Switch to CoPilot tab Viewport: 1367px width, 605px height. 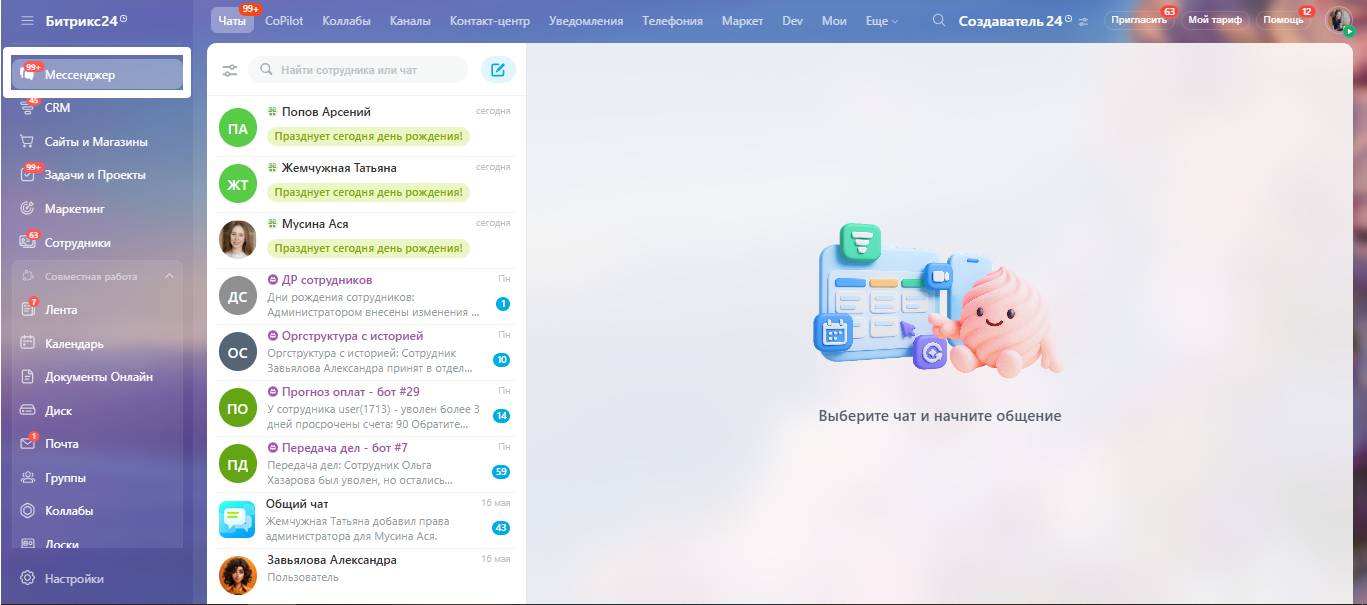[285, 21]
